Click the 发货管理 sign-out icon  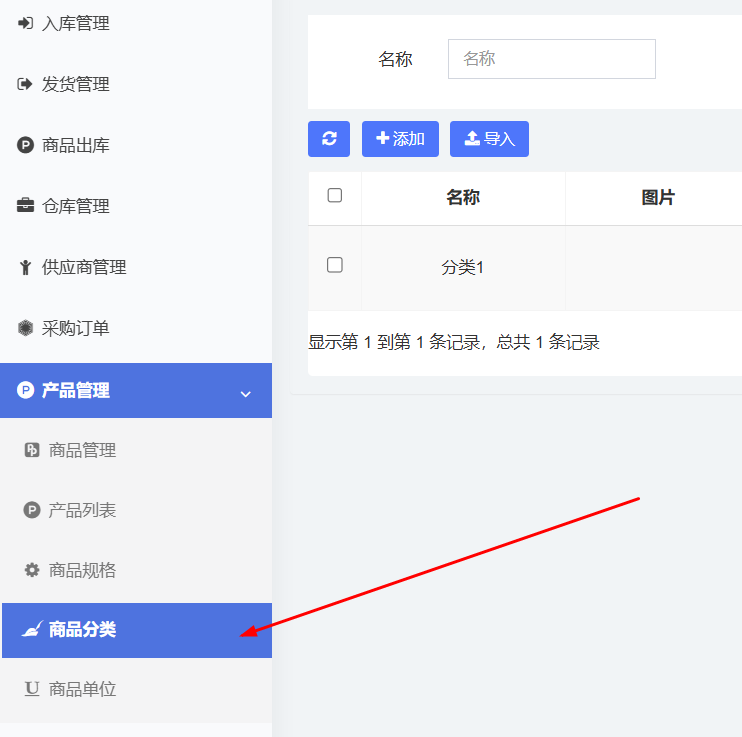coord(25,84)
